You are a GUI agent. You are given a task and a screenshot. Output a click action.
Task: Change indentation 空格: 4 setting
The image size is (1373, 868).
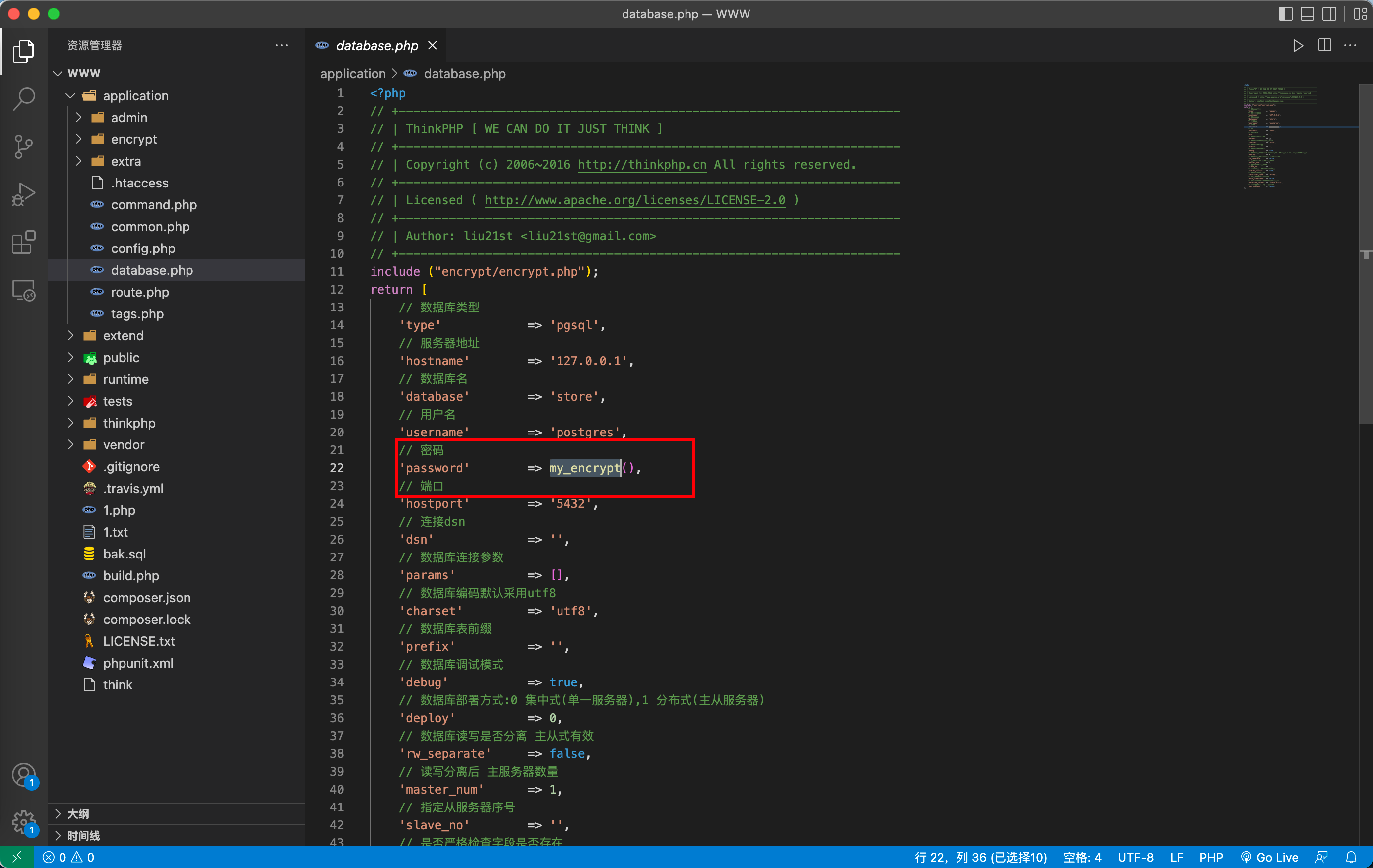[x=1082, y=857]
